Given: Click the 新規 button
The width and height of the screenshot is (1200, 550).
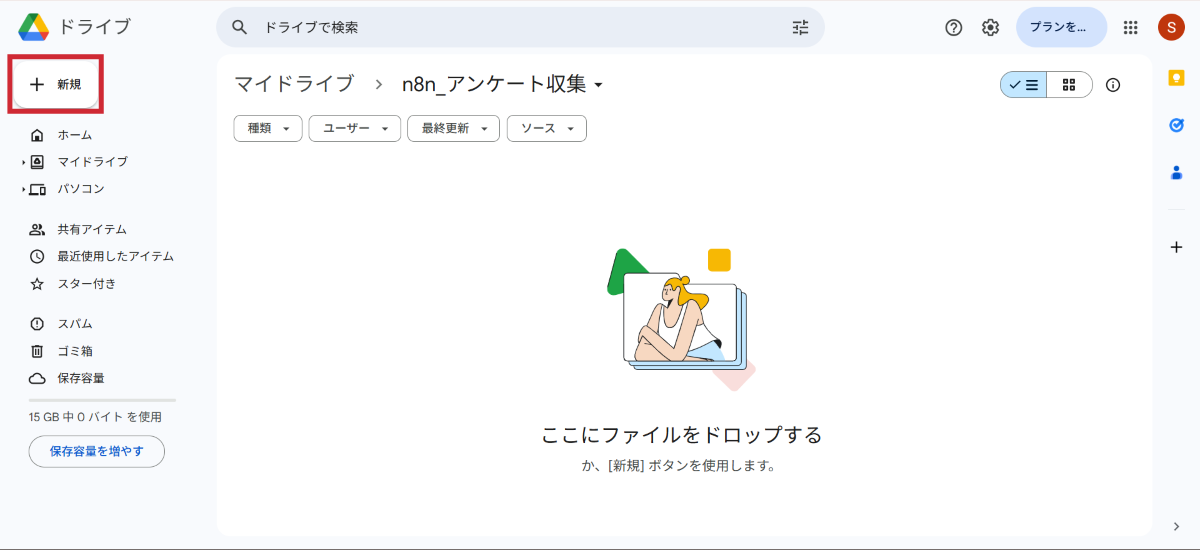Looking at the screenshot, I should click(57, 85).
